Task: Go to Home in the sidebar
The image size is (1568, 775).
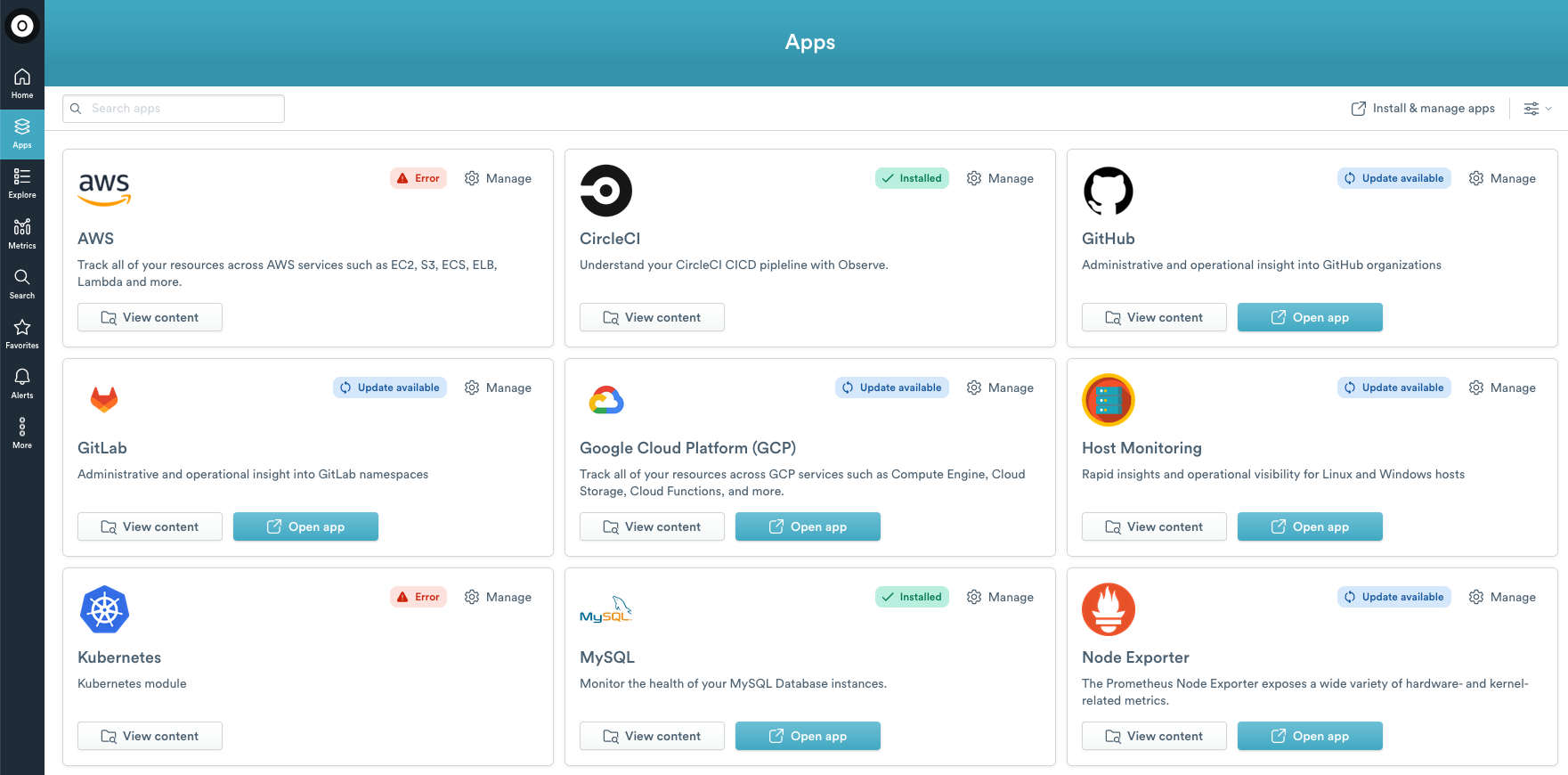Action: point(22,84)
